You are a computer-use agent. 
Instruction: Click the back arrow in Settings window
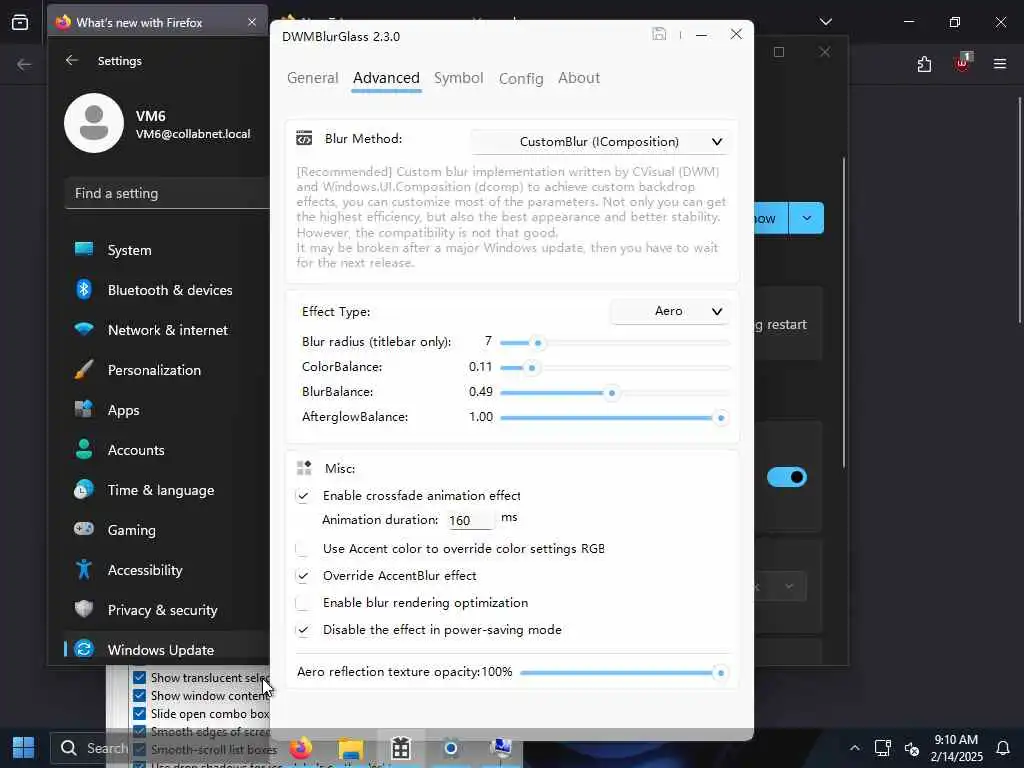72,60
